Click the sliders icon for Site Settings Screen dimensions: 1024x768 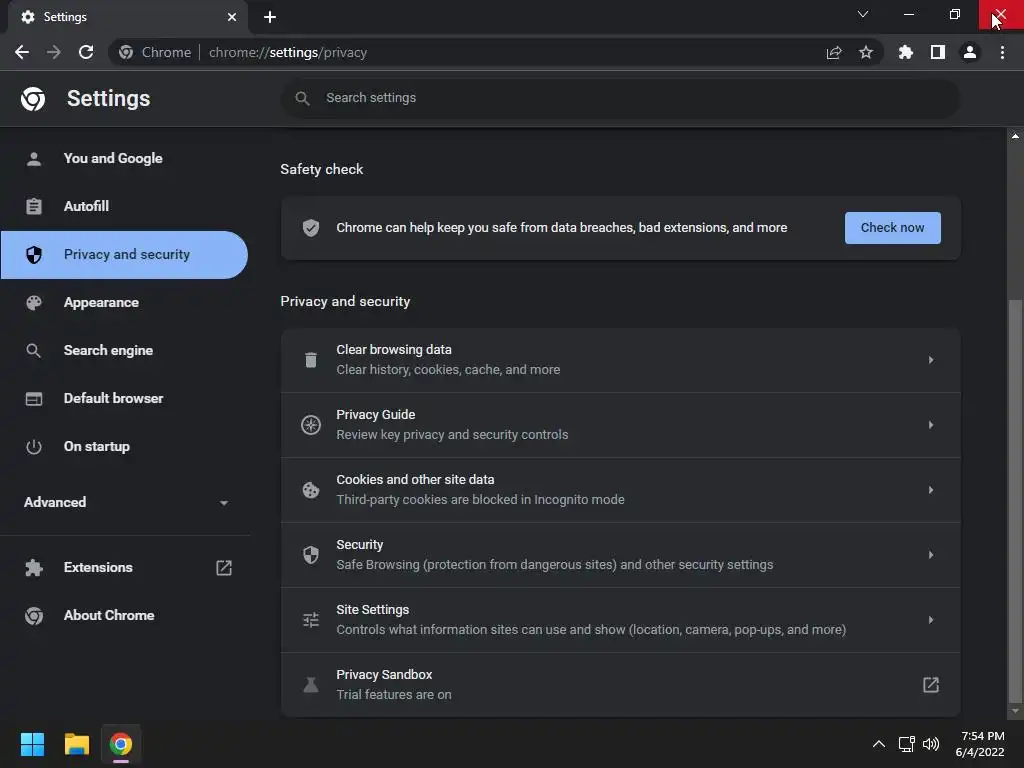point(311,620)
